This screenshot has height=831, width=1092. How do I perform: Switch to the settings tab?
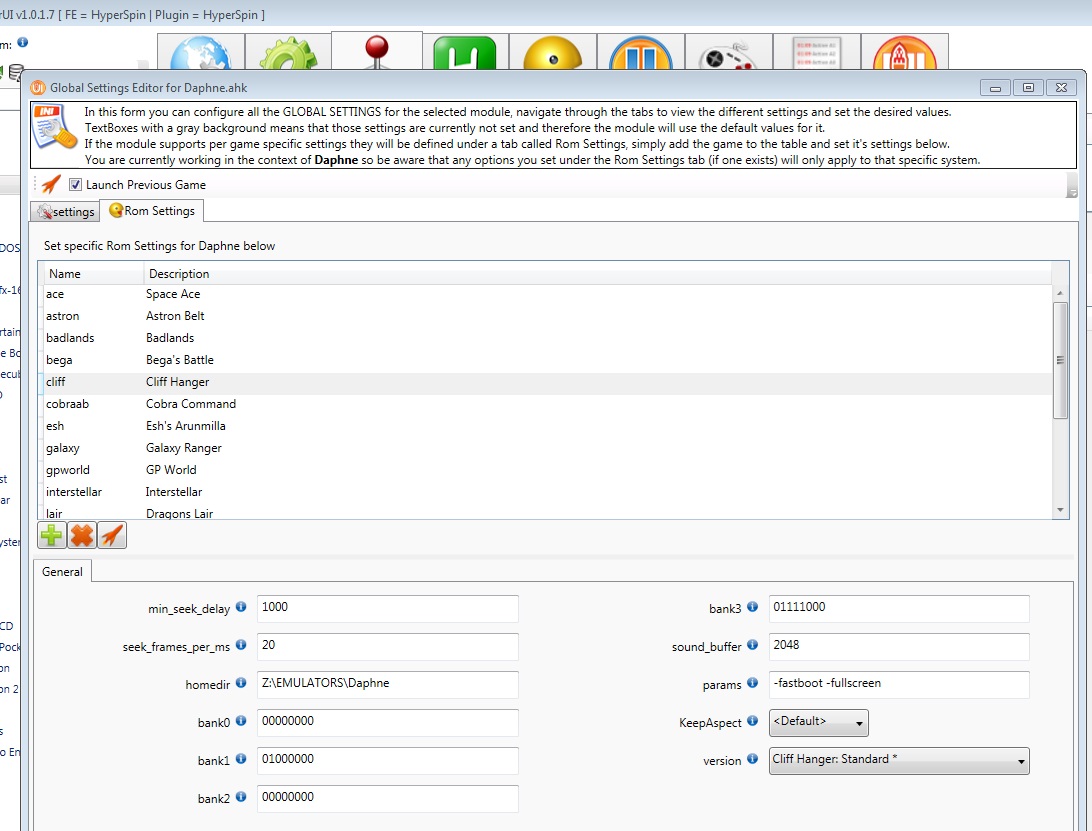pyautogui.click(x=66, y=212)
